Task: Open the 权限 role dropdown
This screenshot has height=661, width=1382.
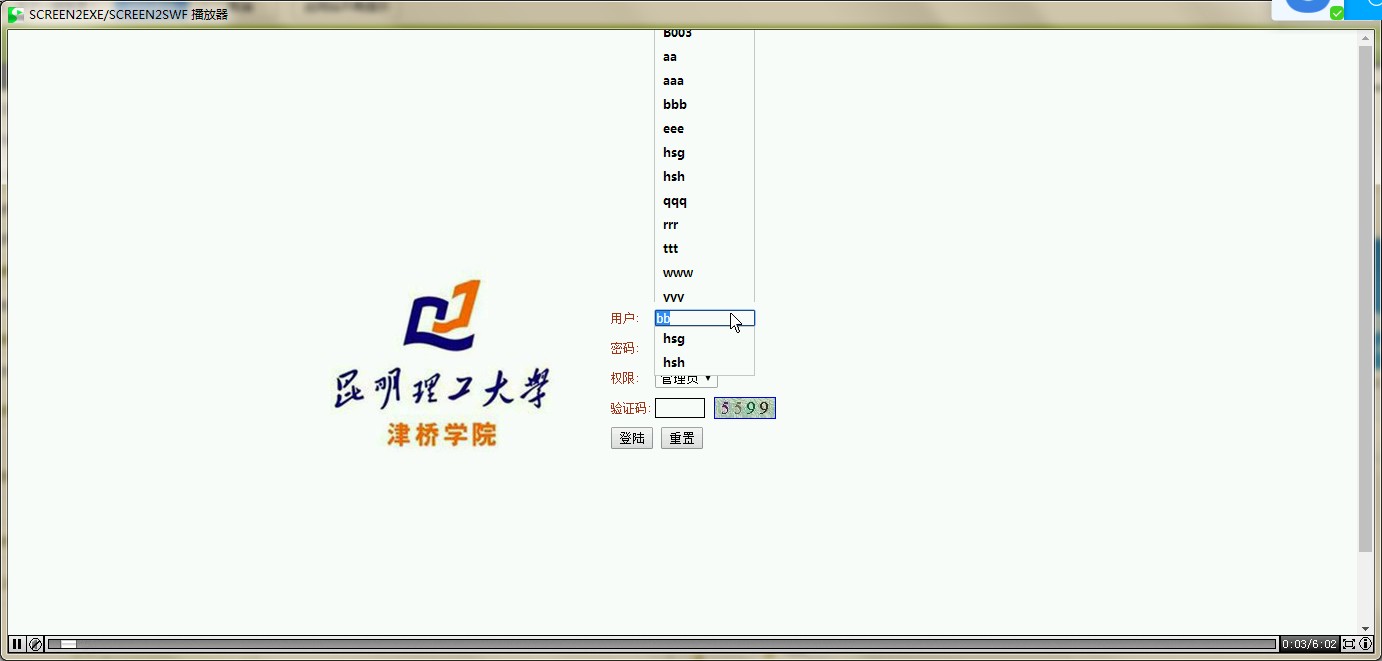Action: point(686,378)
